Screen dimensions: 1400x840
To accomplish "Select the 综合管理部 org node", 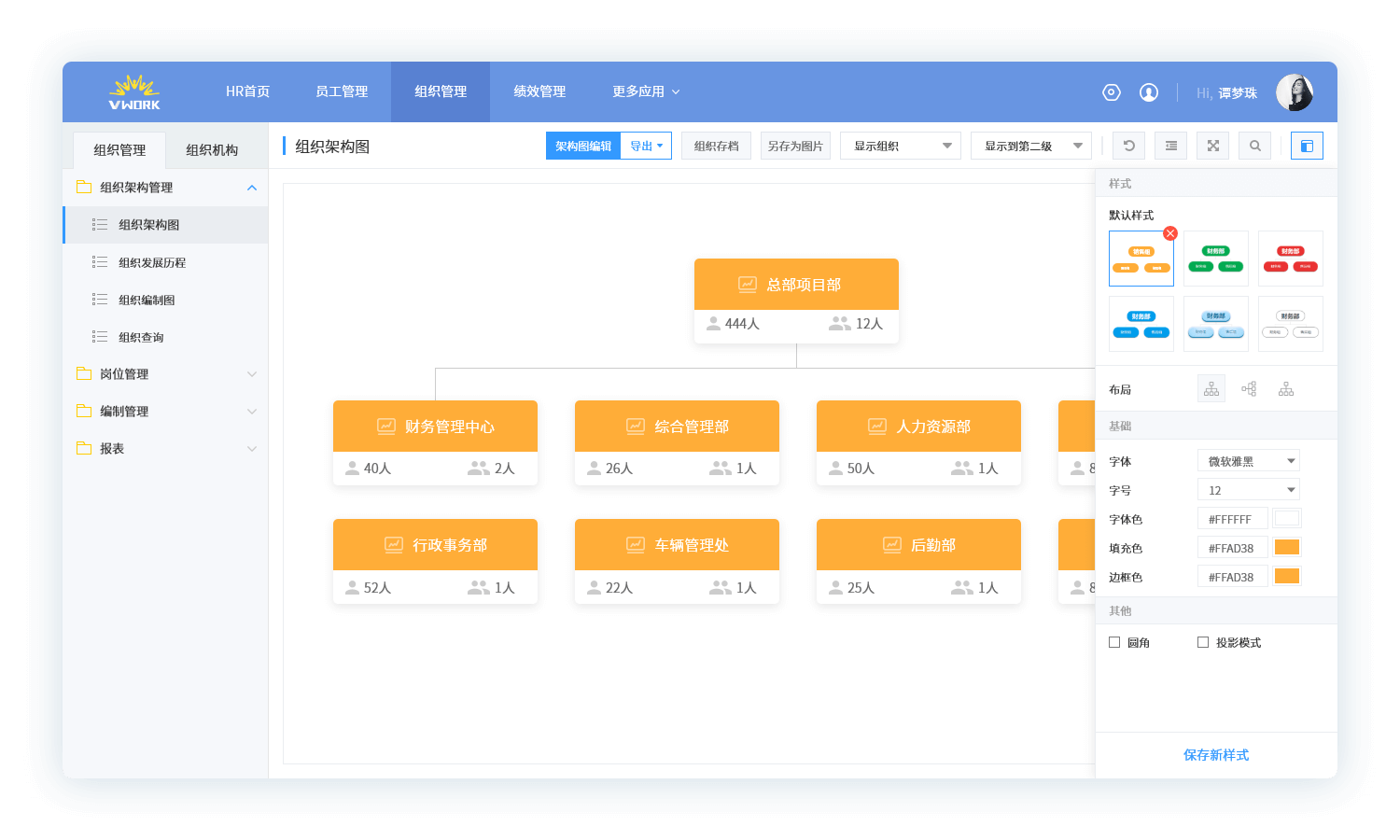I will point(677,442).
